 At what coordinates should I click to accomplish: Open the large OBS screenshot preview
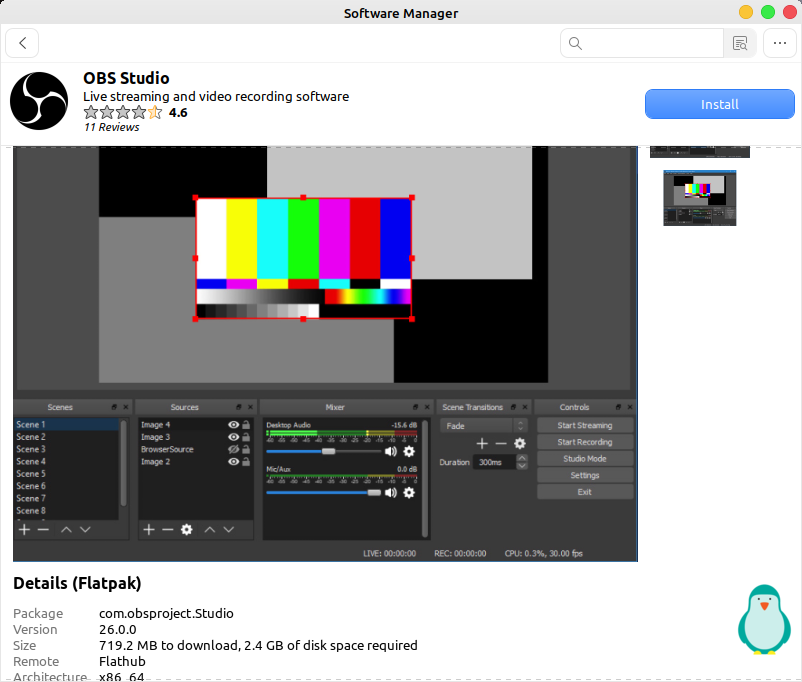tap(325, 354)
